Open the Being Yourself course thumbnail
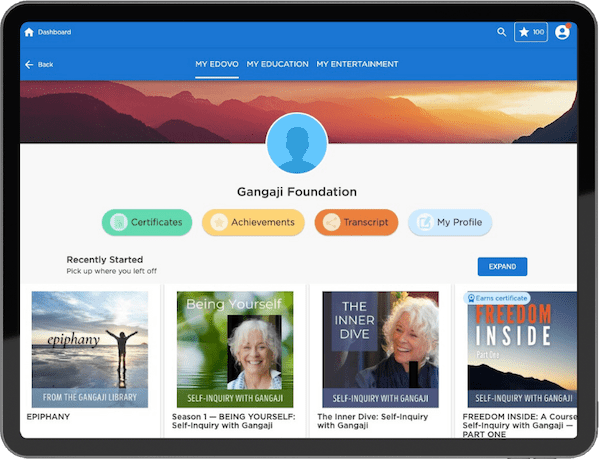600x459 pixels. (x=235, y=349)
